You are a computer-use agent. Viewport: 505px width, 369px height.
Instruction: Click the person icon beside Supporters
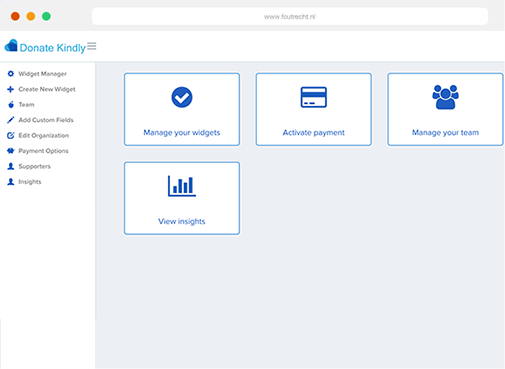(x=11, y=166)
